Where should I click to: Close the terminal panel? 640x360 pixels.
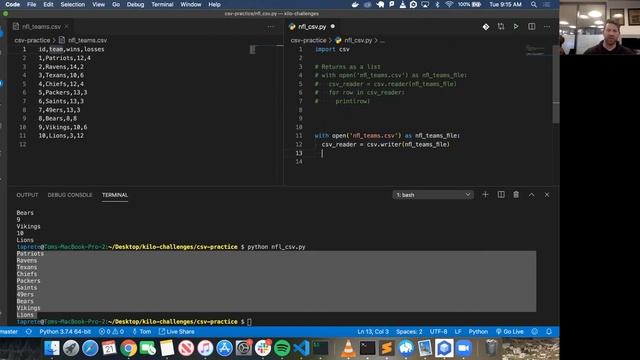(547, 195)
